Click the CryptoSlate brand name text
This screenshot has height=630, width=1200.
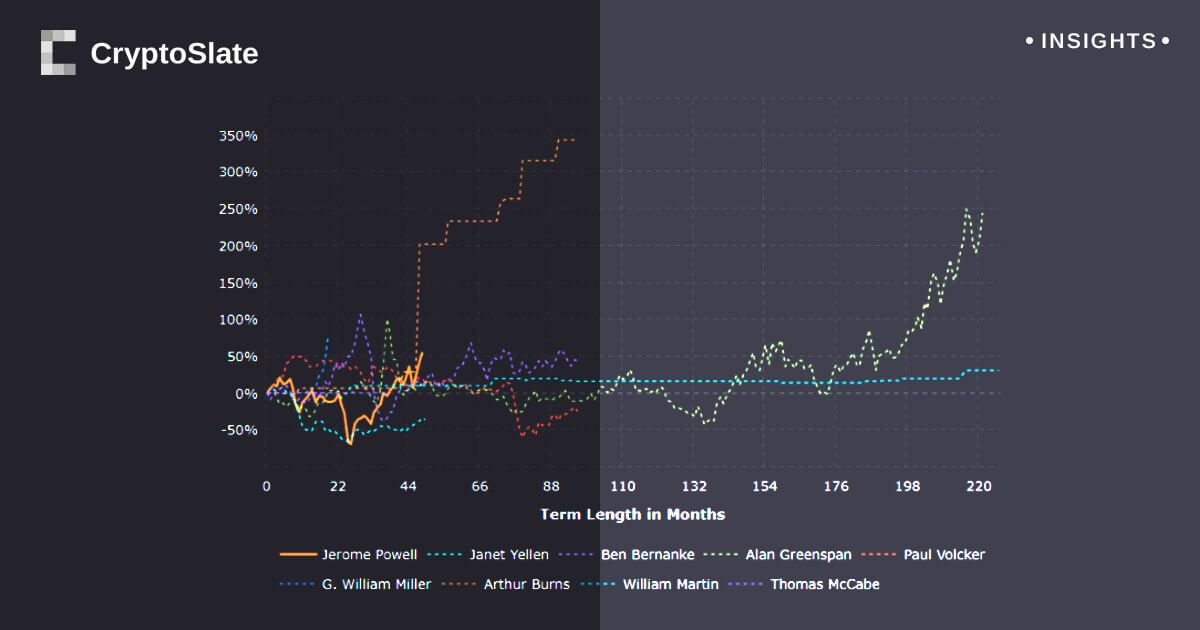pyautogui.click(x=174, y=53)
